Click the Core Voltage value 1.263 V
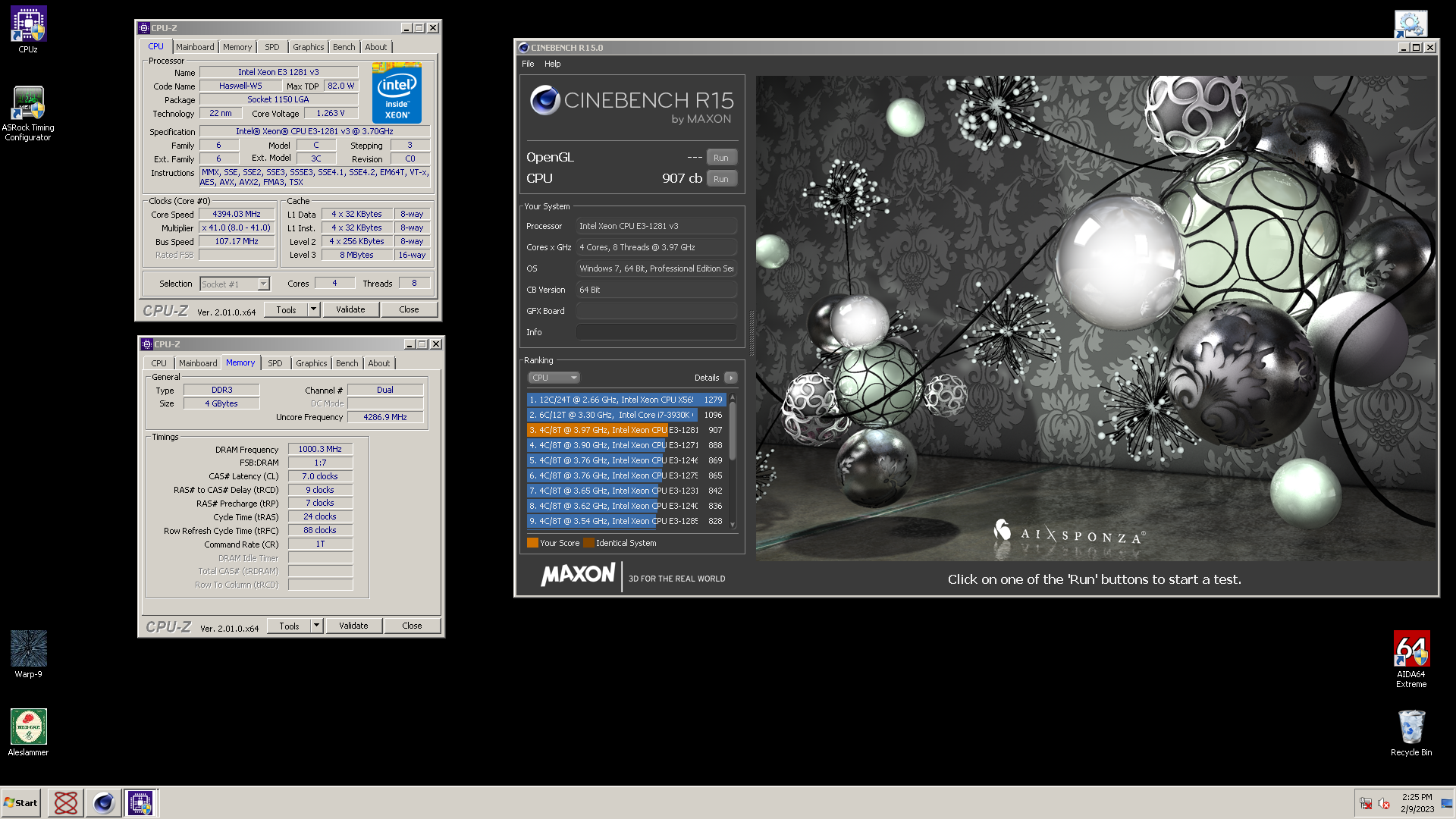Image resolution: width=1456 pixels, height=819 pixels. coord(331,113)
